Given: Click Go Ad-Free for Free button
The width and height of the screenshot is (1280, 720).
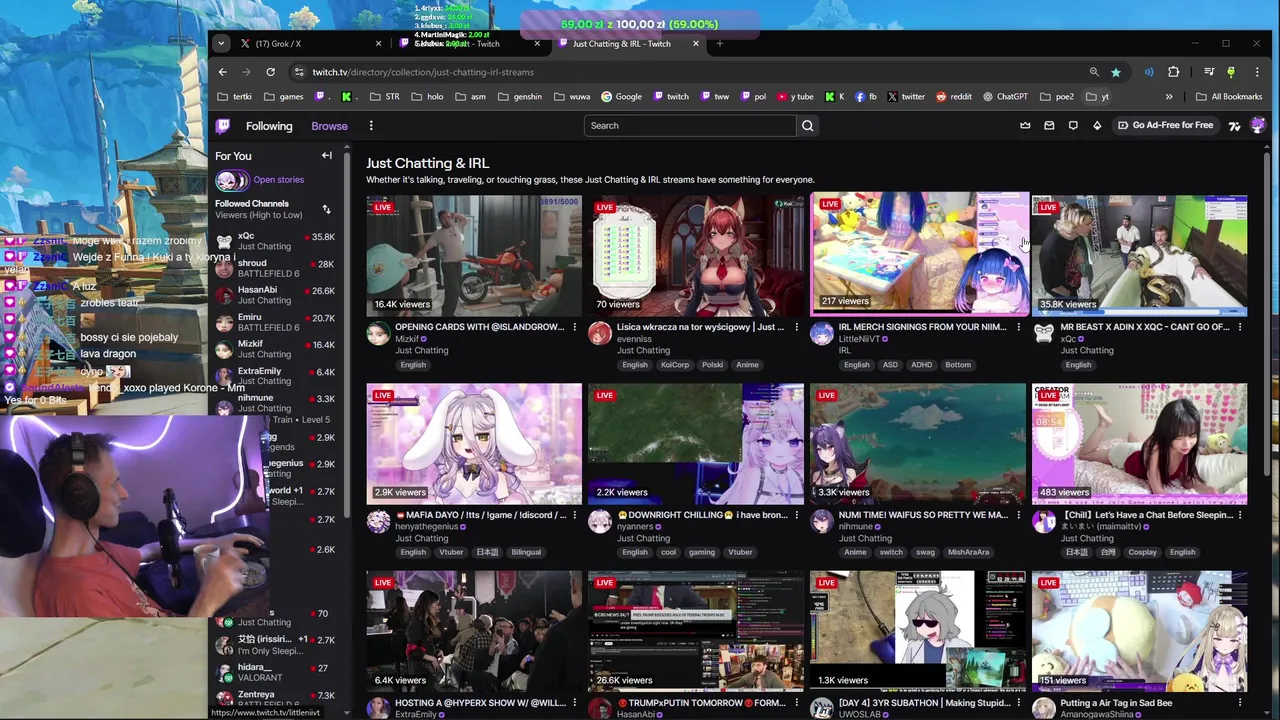Looking at the screenshot, I should 1165,125.
